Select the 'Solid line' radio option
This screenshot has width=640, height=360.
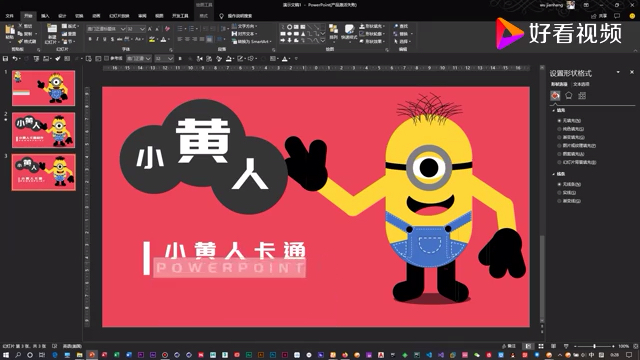point(559,193)
